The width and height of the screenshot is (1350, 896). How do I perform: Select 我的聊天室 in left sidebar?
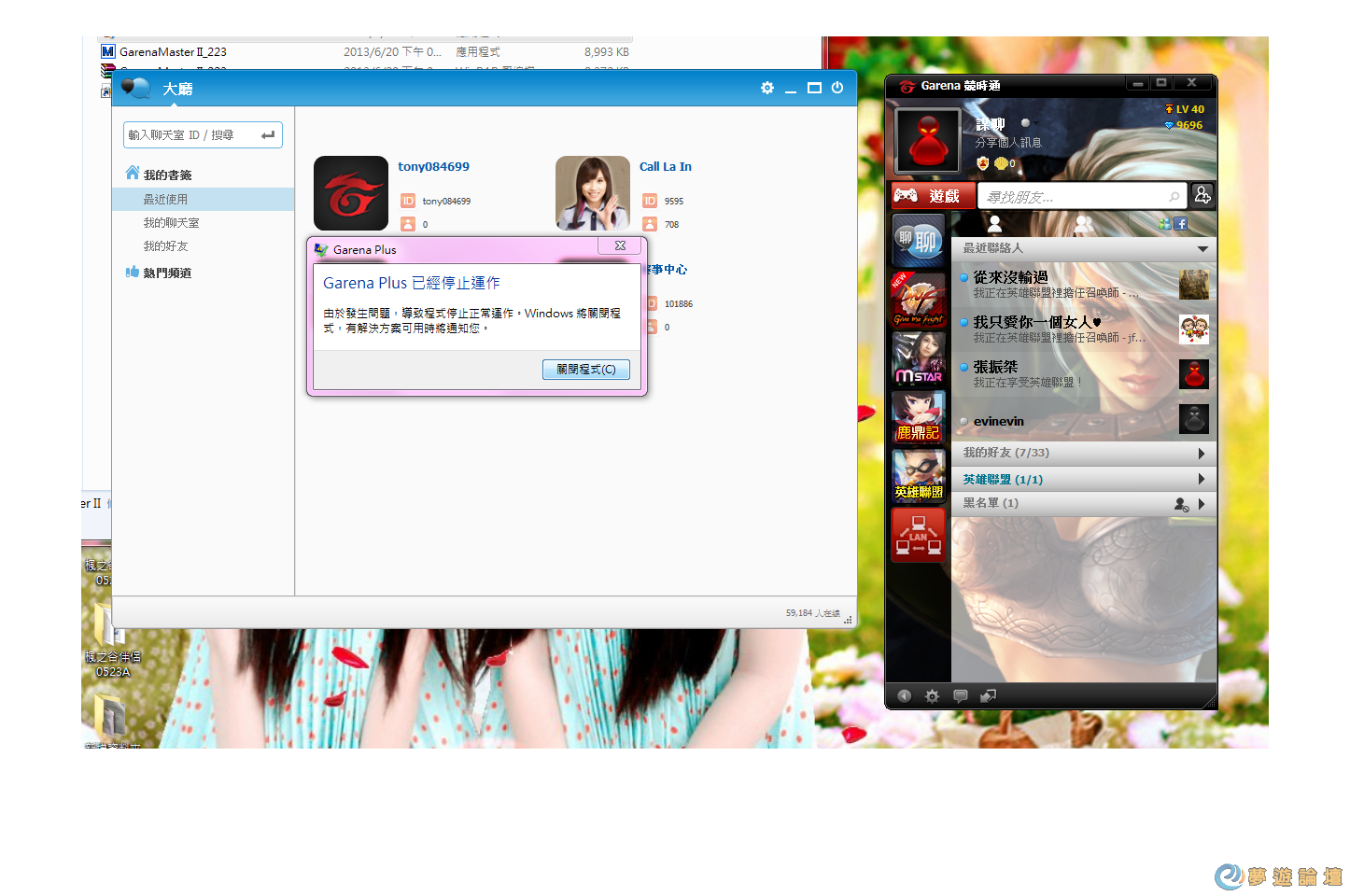coord(171,223)
